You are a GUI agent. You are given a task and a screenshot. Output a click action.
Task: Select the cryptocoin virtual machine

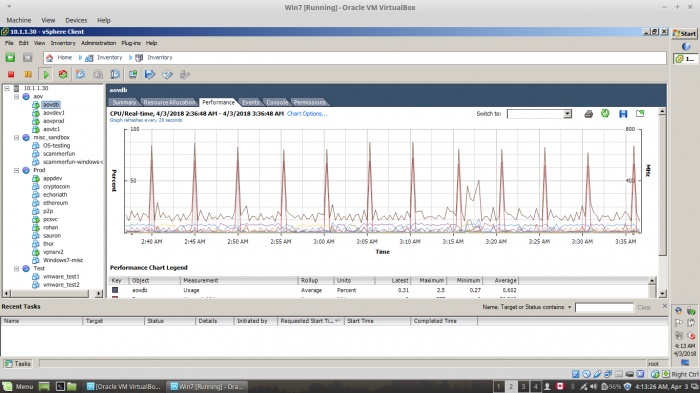56,186
